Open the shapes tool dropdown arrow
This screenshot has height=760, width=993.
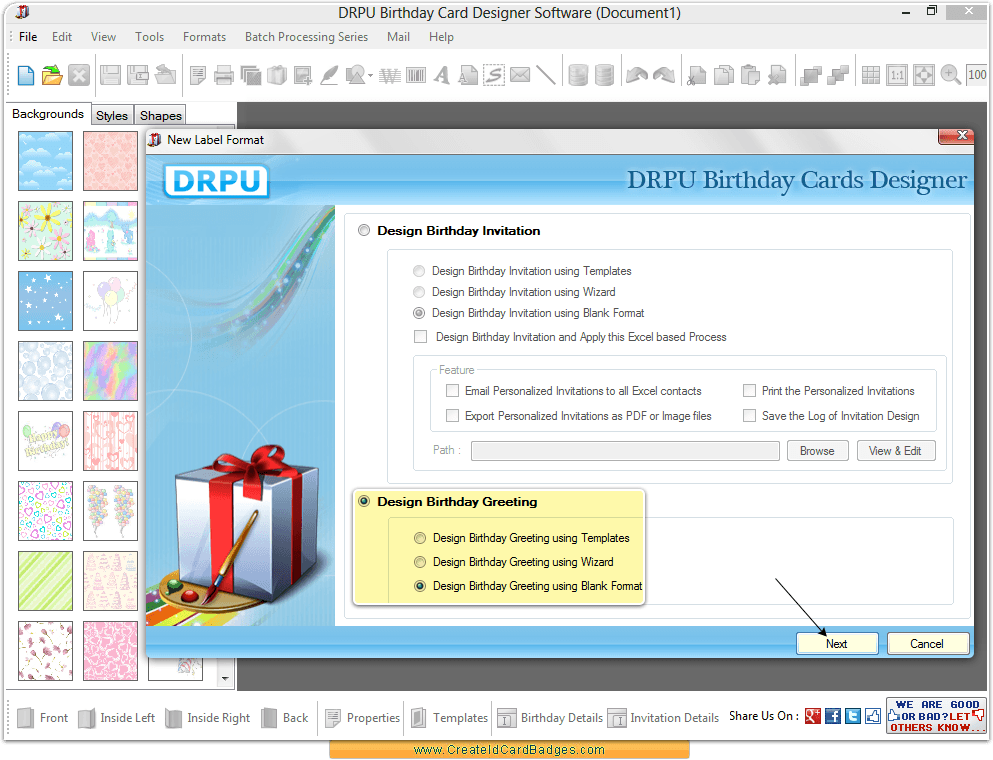(x=370, y=76)
